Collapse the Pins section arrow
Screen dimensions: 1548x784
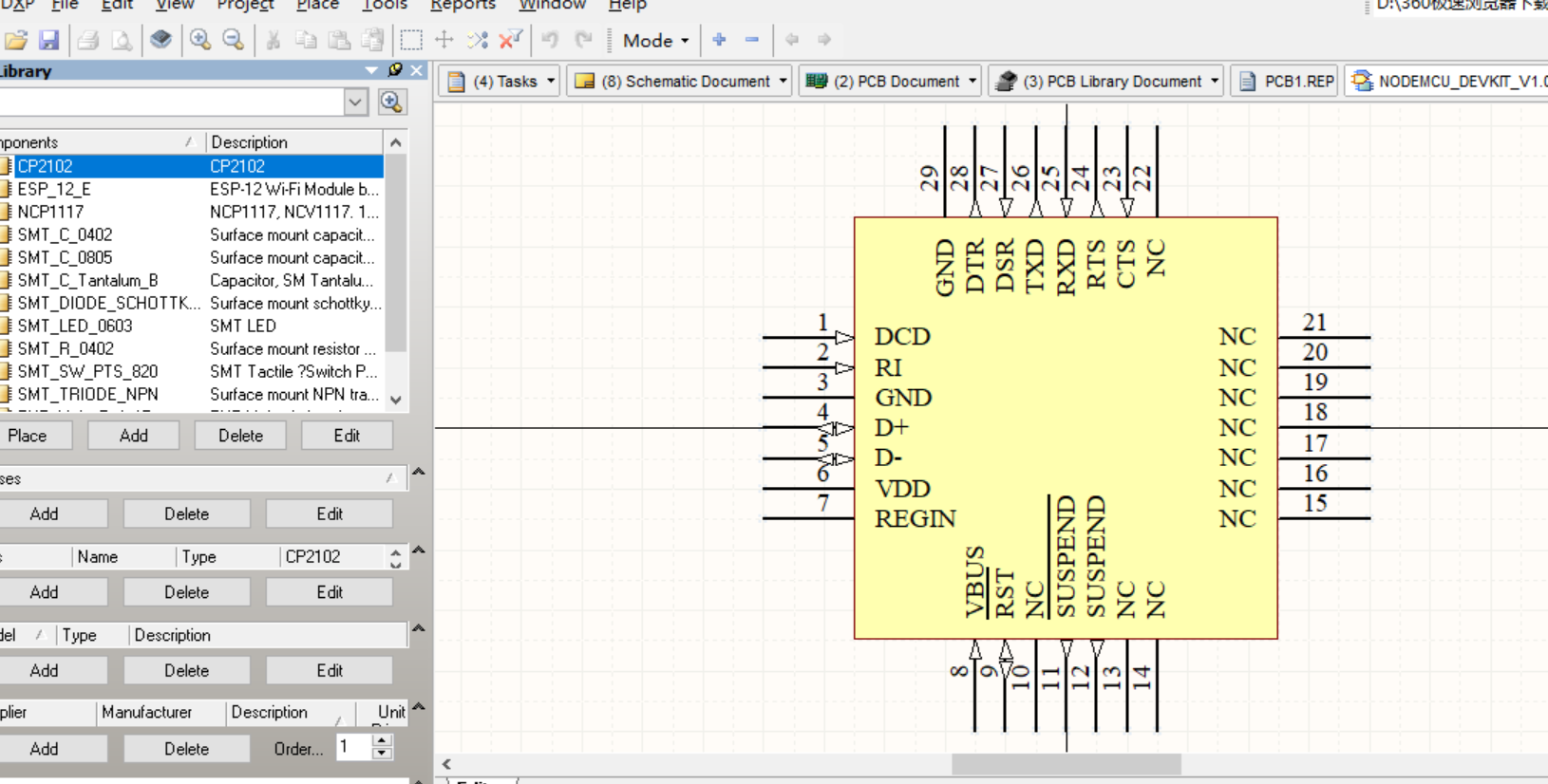pyautogui.click(x=418, y=551)
